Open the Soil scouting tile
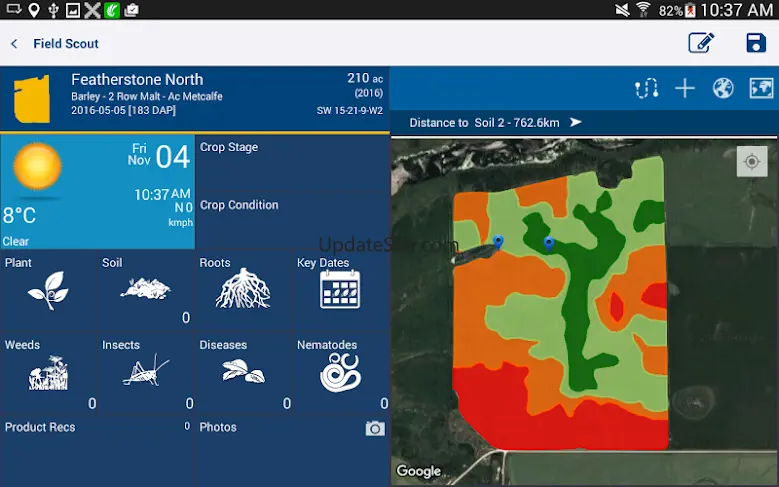779x487 pixels. click(x=146, y=291)
